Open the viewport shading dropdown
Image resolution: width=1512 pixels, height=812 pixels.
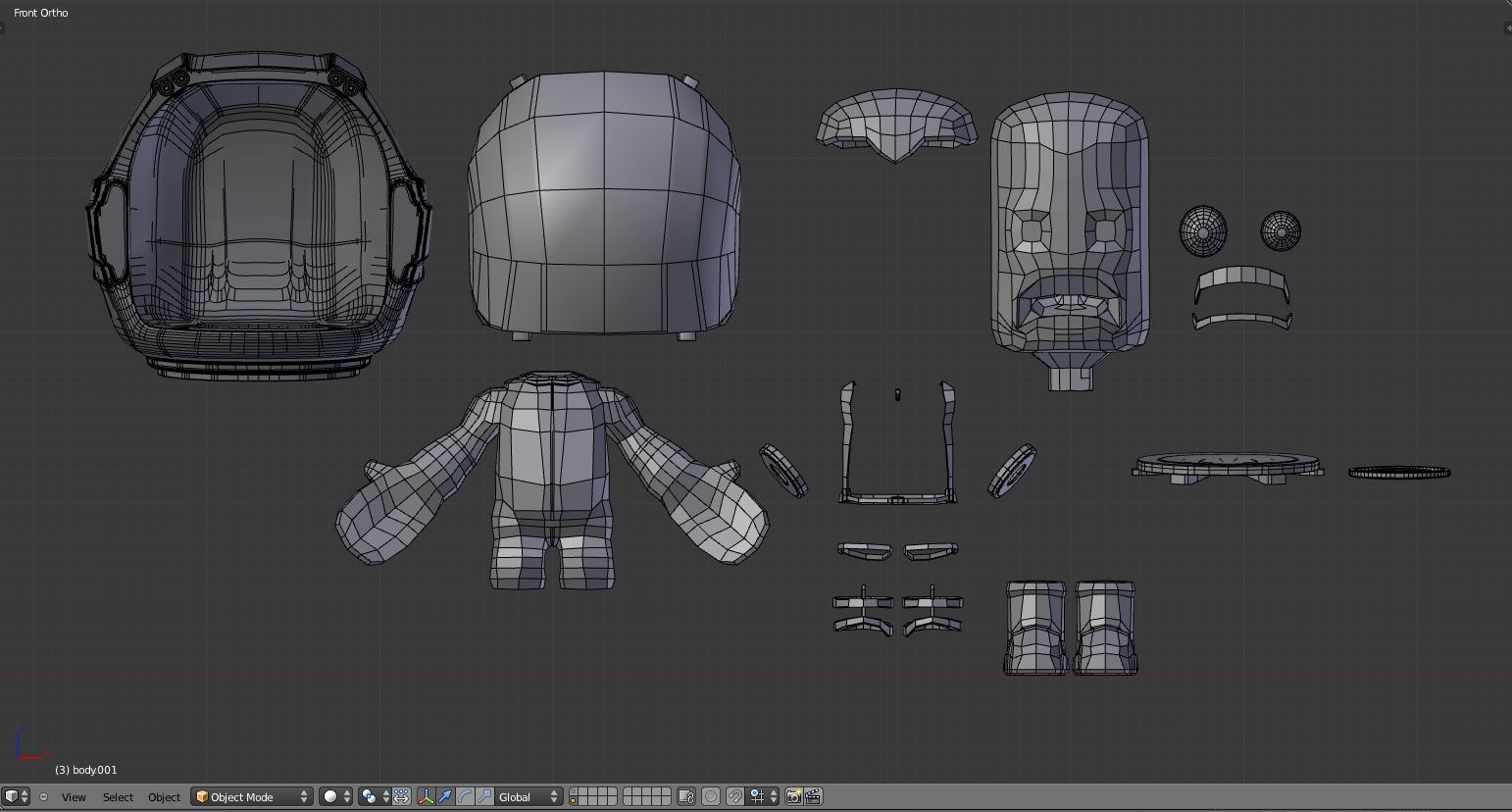pos(332,796)
